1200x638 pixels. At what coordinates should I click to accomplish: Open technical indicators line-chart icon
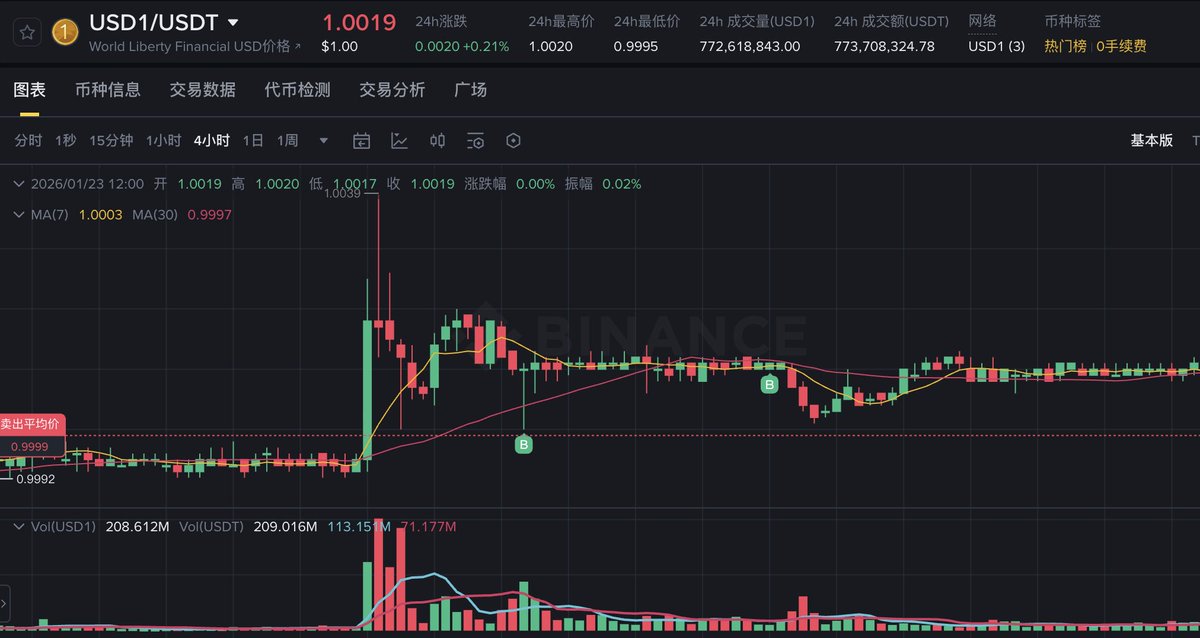[399, 141]
